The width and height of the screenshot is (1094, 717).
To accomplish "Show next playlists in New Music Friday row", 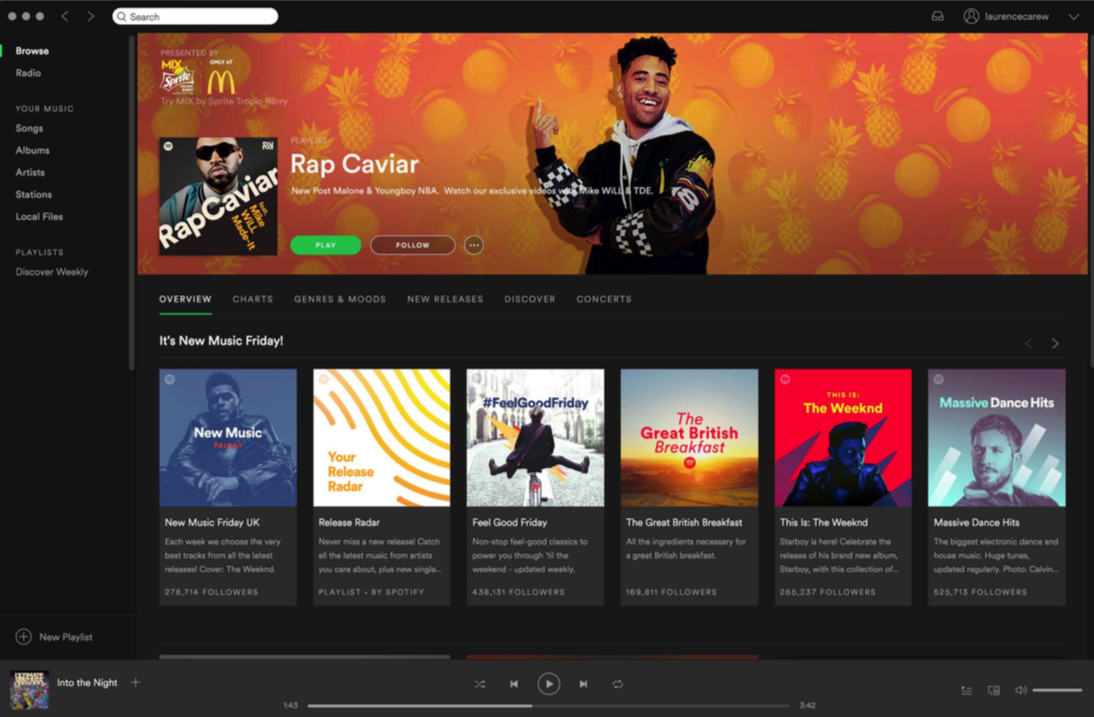I will click(x=1055, y=343).
